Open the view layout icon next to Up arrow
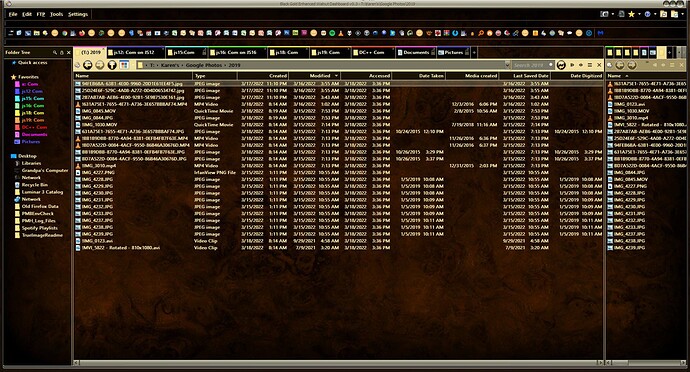Viewport: 690px width, 372px height. [124, 65]
